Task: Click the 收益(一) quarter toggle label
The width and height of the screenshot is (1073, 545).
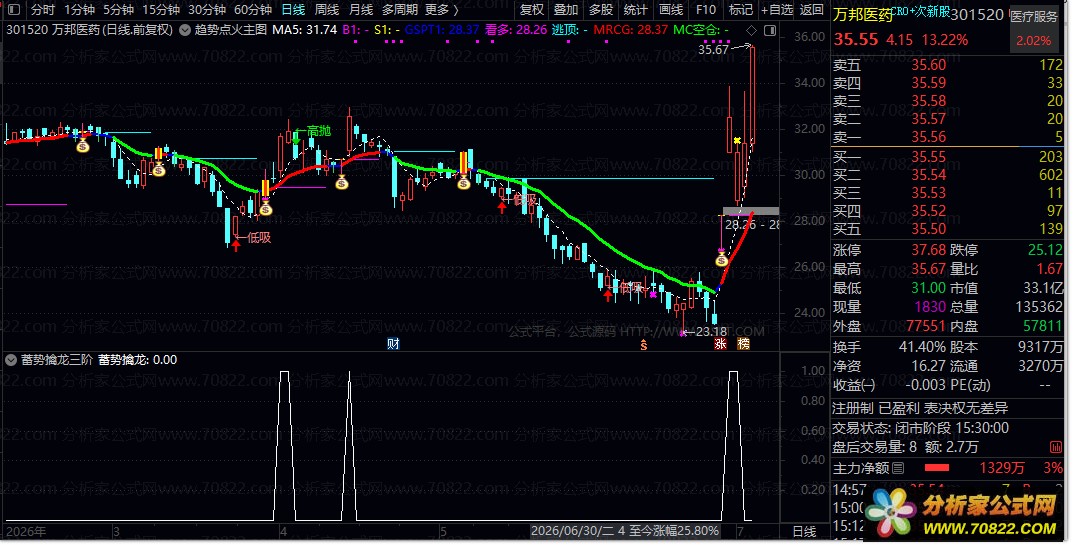Action: point(854,385)
